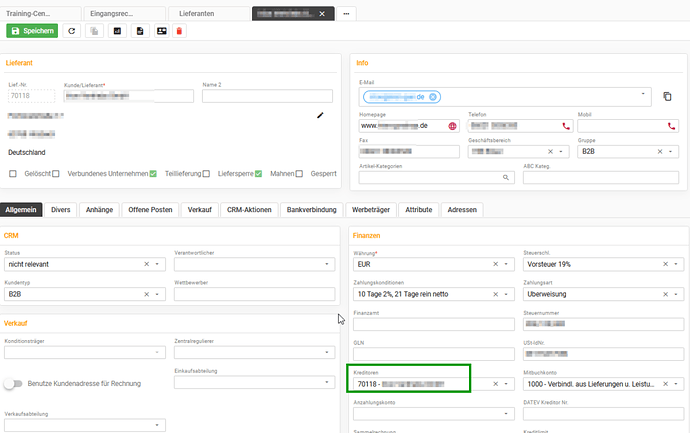Click into the GLN field

coord(434,354)
